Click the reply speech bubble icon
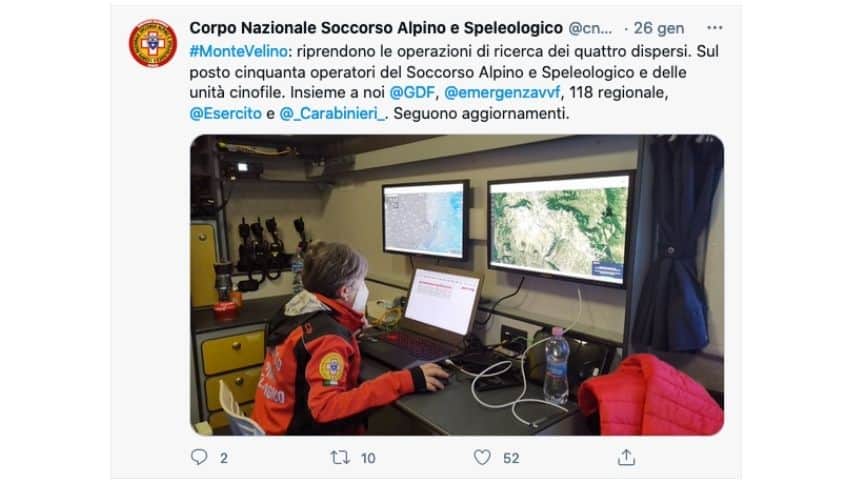This screenshot has height=480, width=854. click(199, 457)
